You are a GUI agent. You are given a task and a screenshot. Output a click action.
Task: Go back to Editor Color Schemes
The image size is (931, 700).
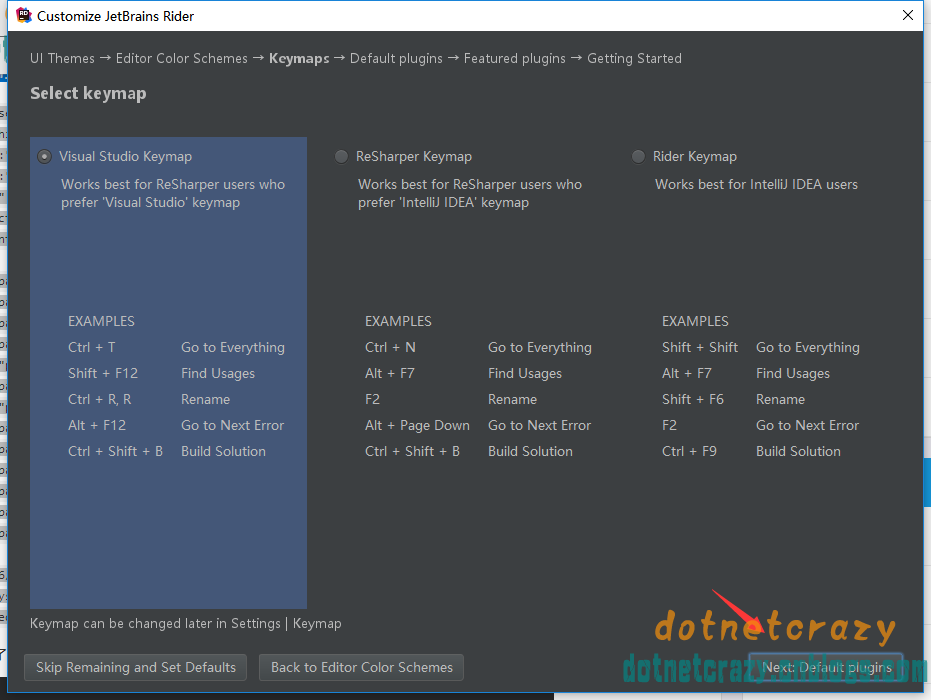[362, 667]
